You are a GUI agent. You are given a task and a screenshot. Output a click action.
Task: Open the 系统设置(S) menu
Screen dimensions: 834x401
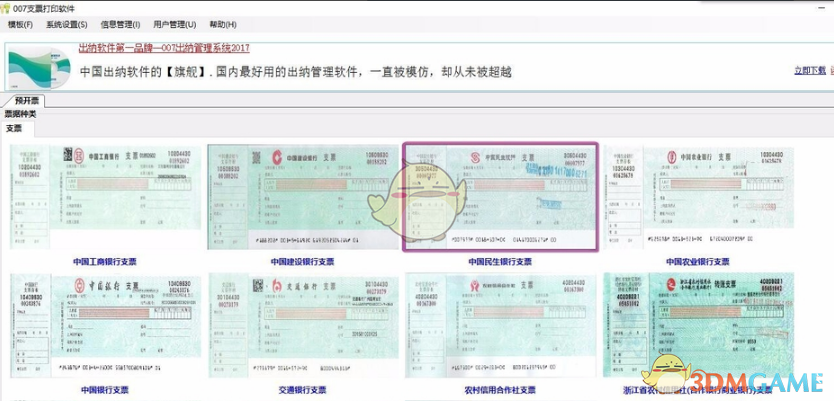66,24
